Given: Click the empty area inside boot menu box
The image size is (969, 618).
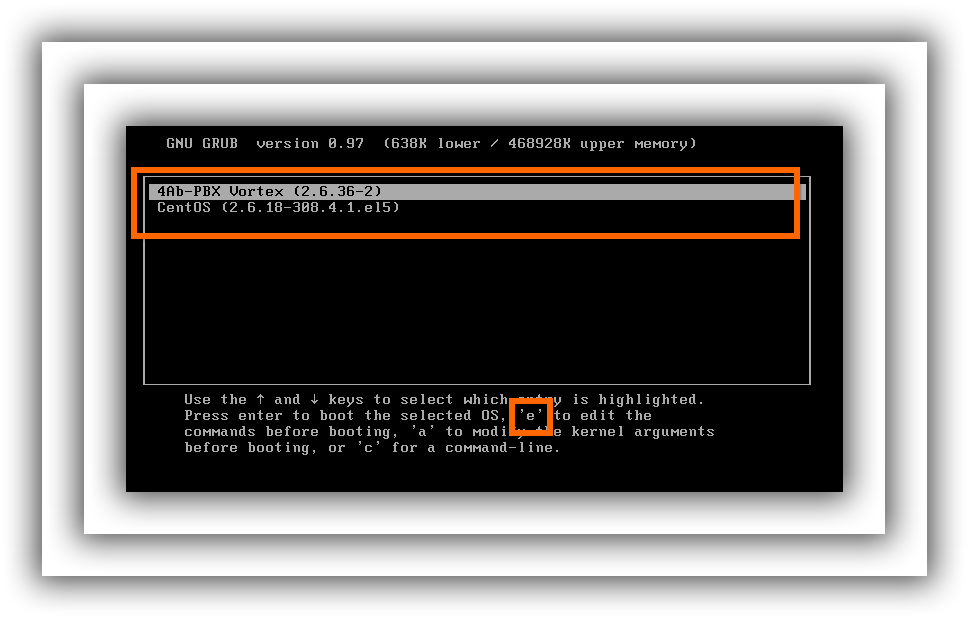Looking at the screenshot, I should (x=476, y=310).
